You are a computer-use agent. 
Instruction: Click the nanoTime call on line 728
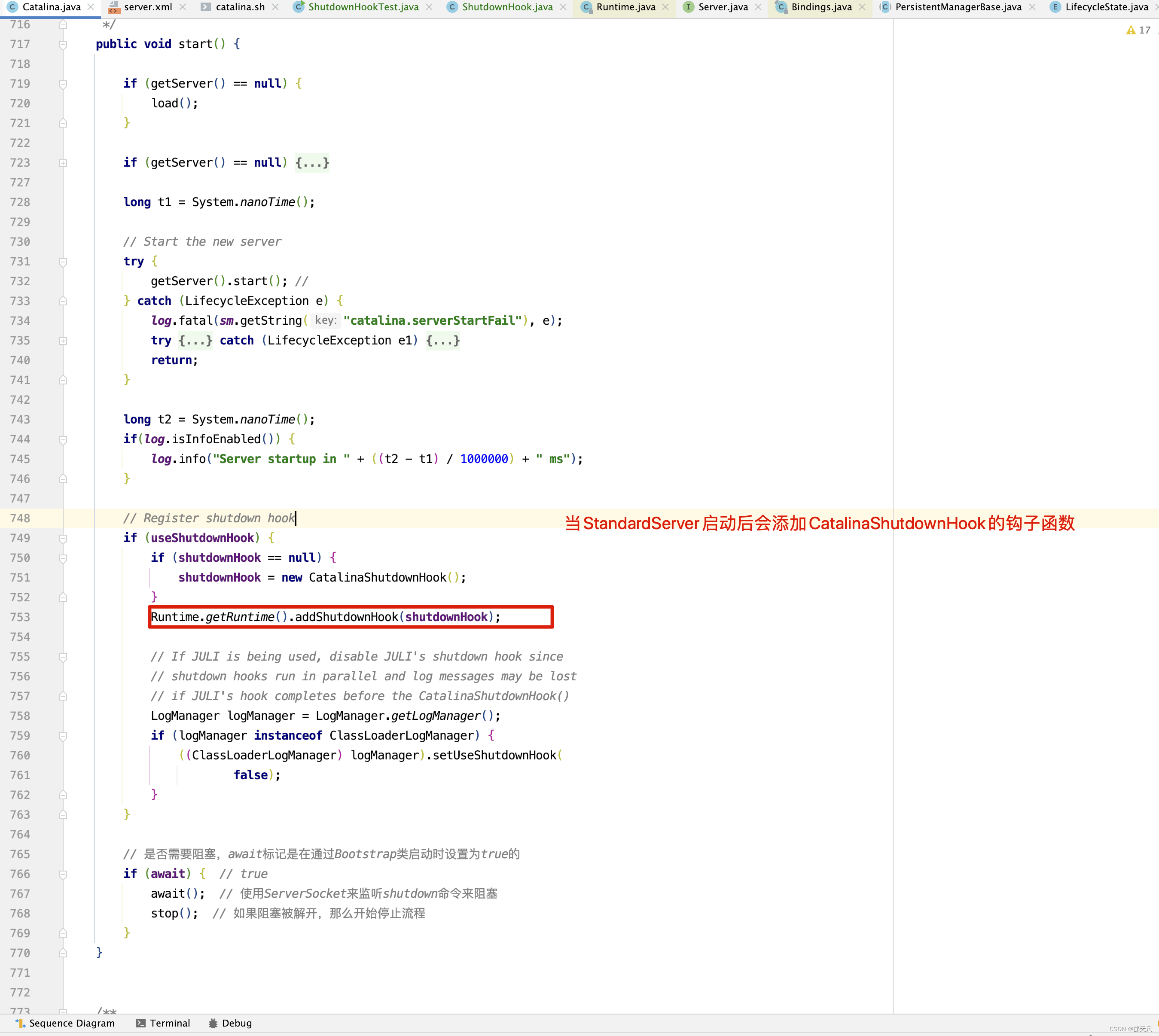(x=268, y=202)
